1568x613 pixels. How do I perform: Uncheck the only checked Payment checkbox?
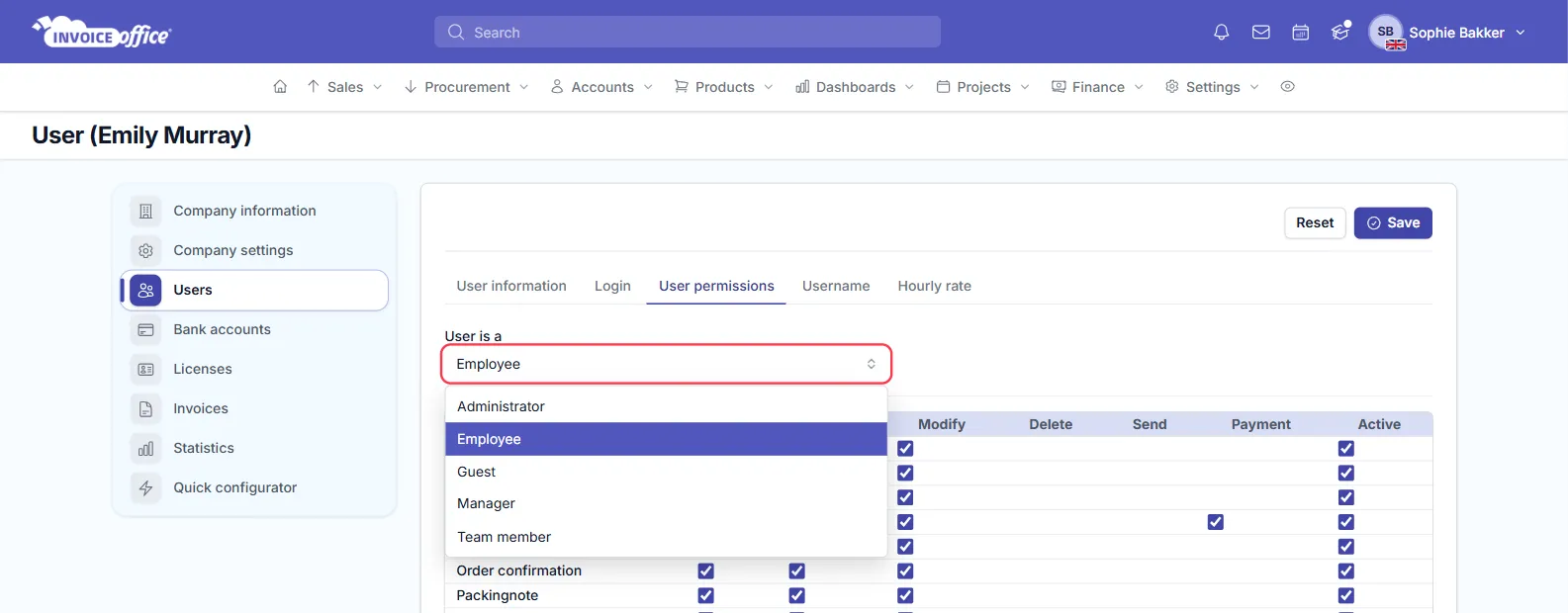[1216, 522]
